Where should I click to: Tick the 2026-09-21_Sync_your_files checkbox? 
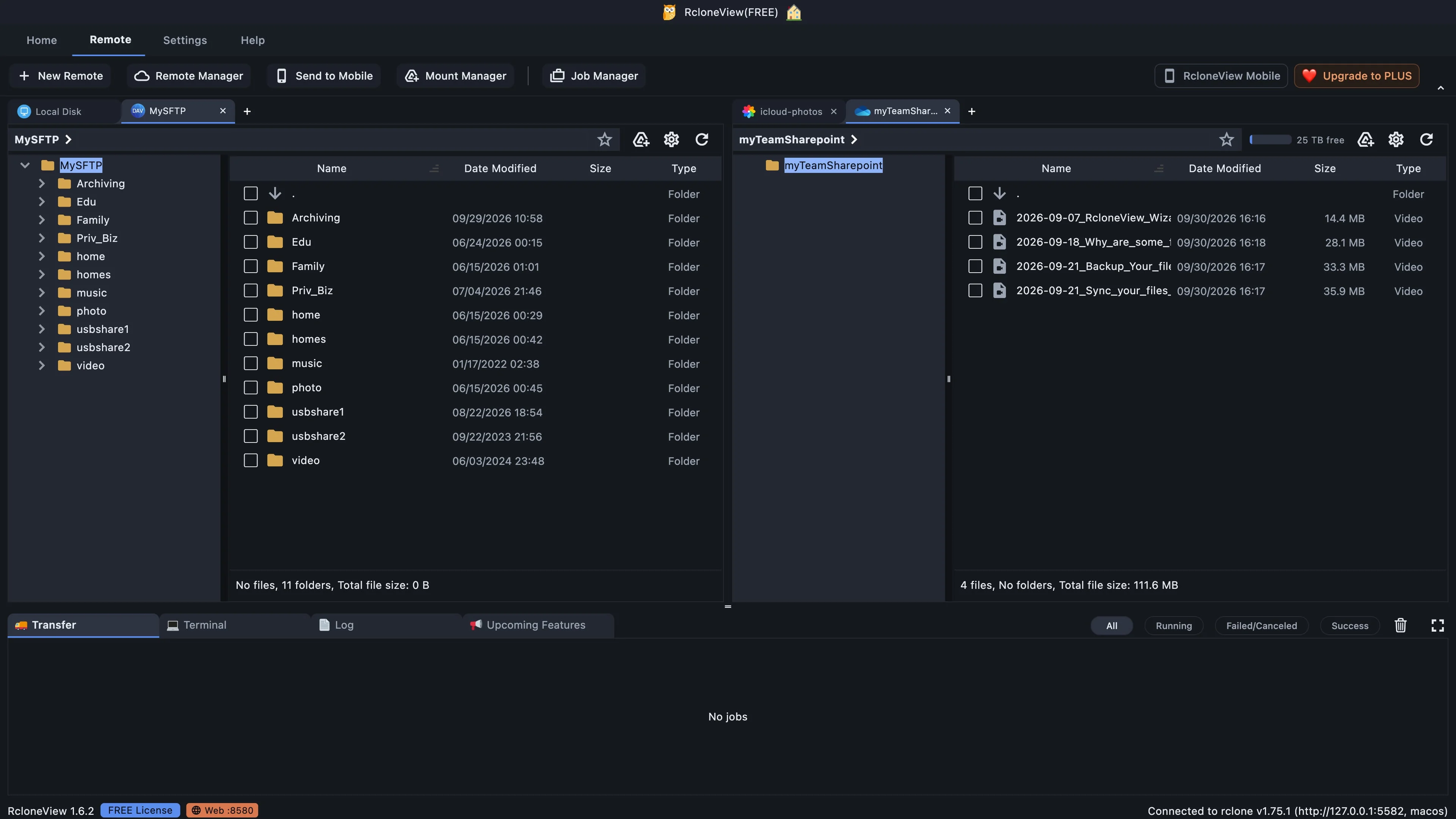(975, 291)
